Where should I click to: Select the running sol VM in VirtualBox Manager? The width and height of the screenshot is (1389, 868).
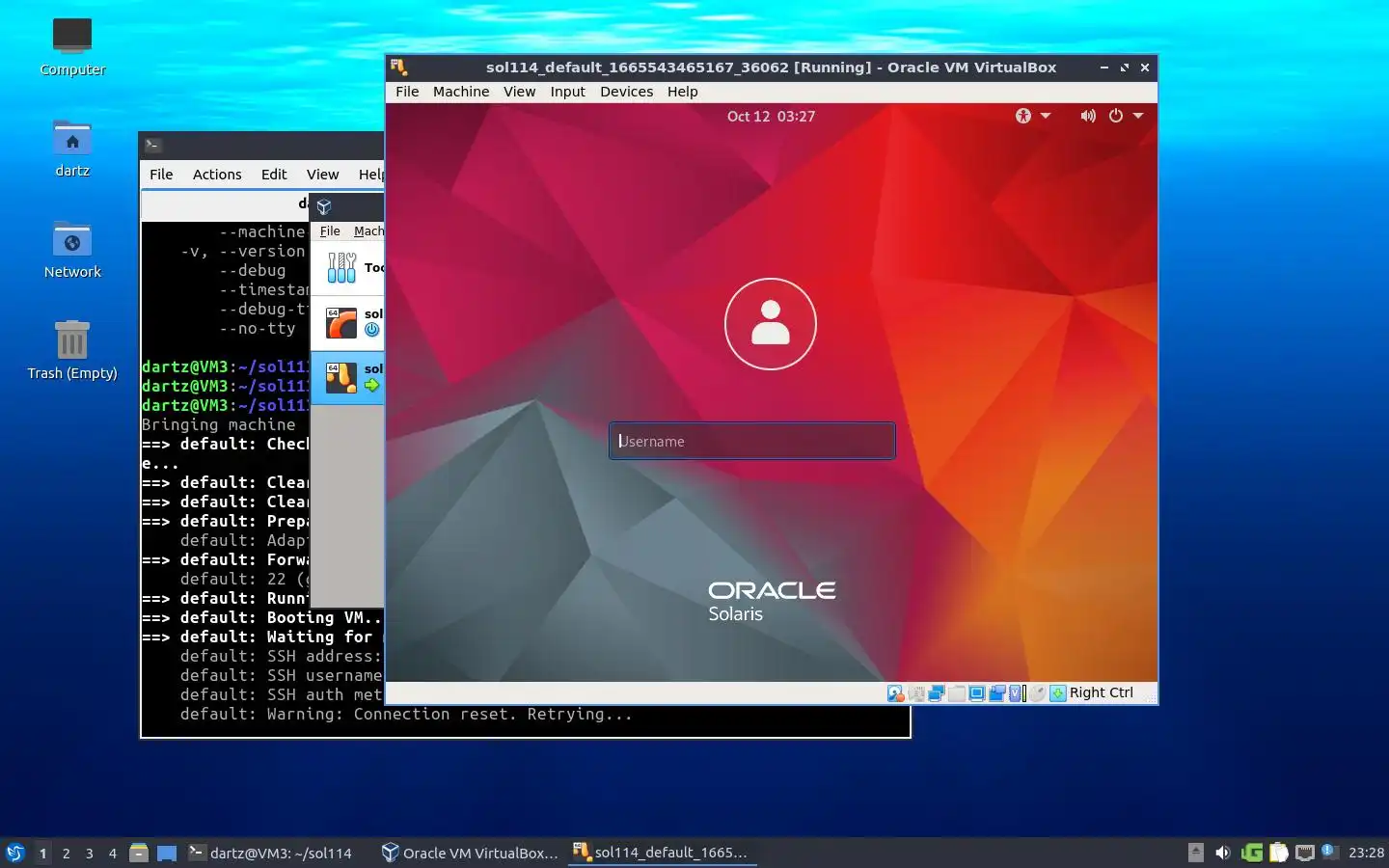pyautogui.click(x=348, y=377)
